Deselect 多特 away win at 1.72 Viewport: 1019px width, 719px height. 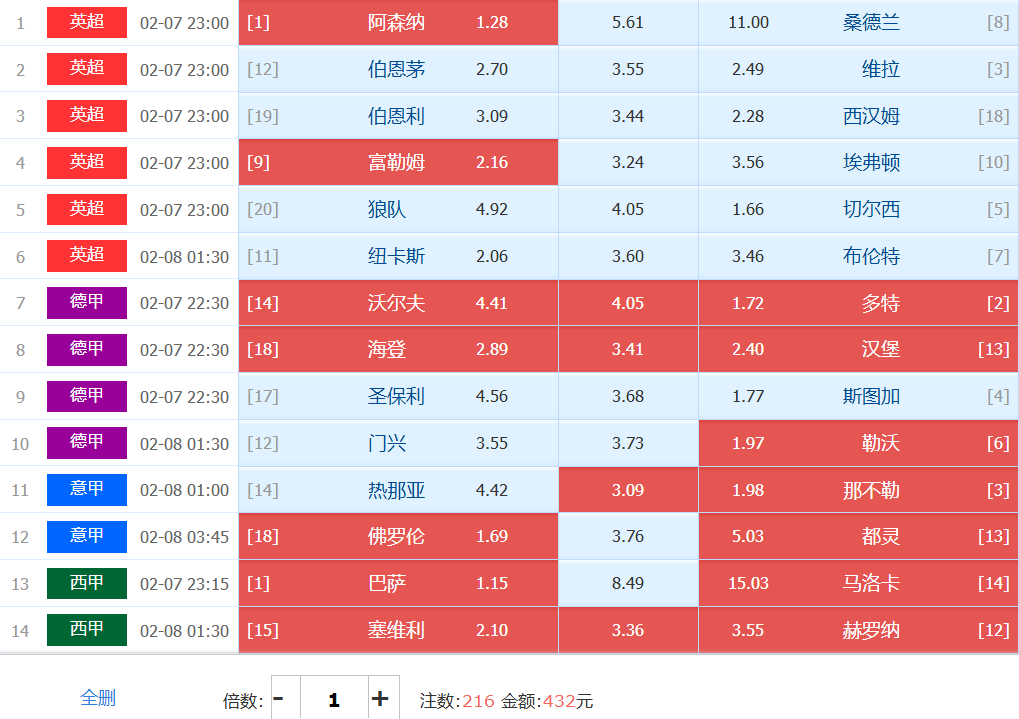[x=857, y=303]
